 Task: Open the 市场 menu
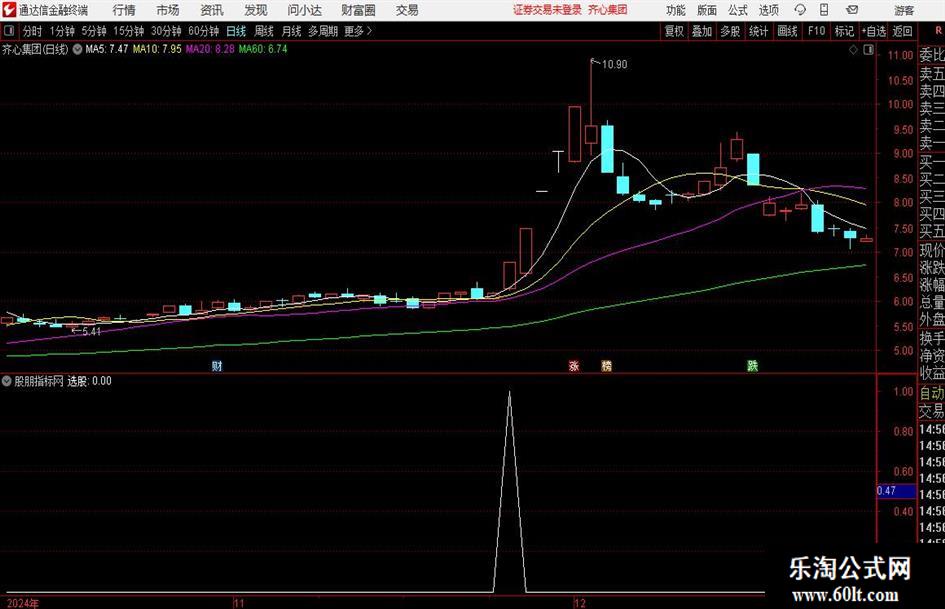click(168, 10)
